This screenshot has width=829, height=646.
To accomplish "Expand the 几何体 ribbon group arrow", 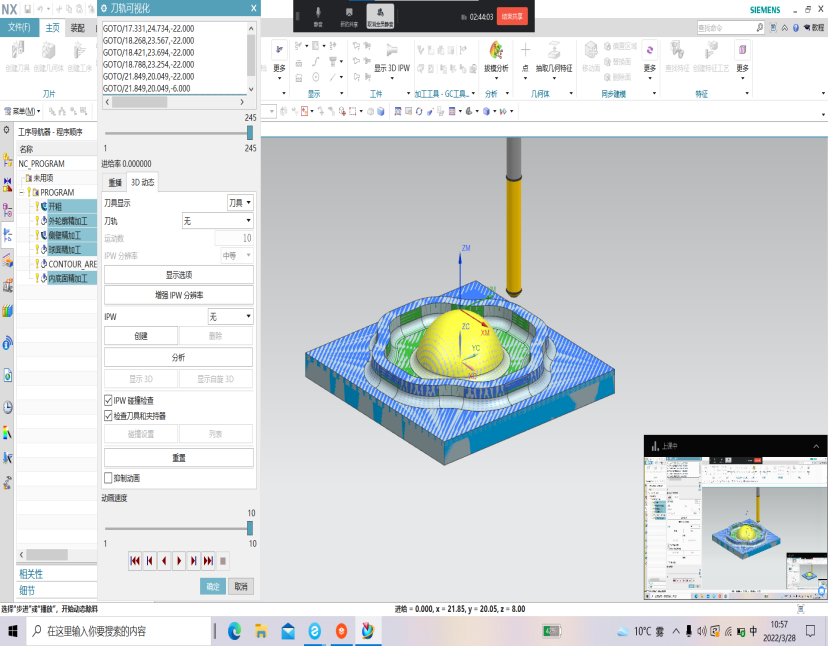I will click(571, 94).
